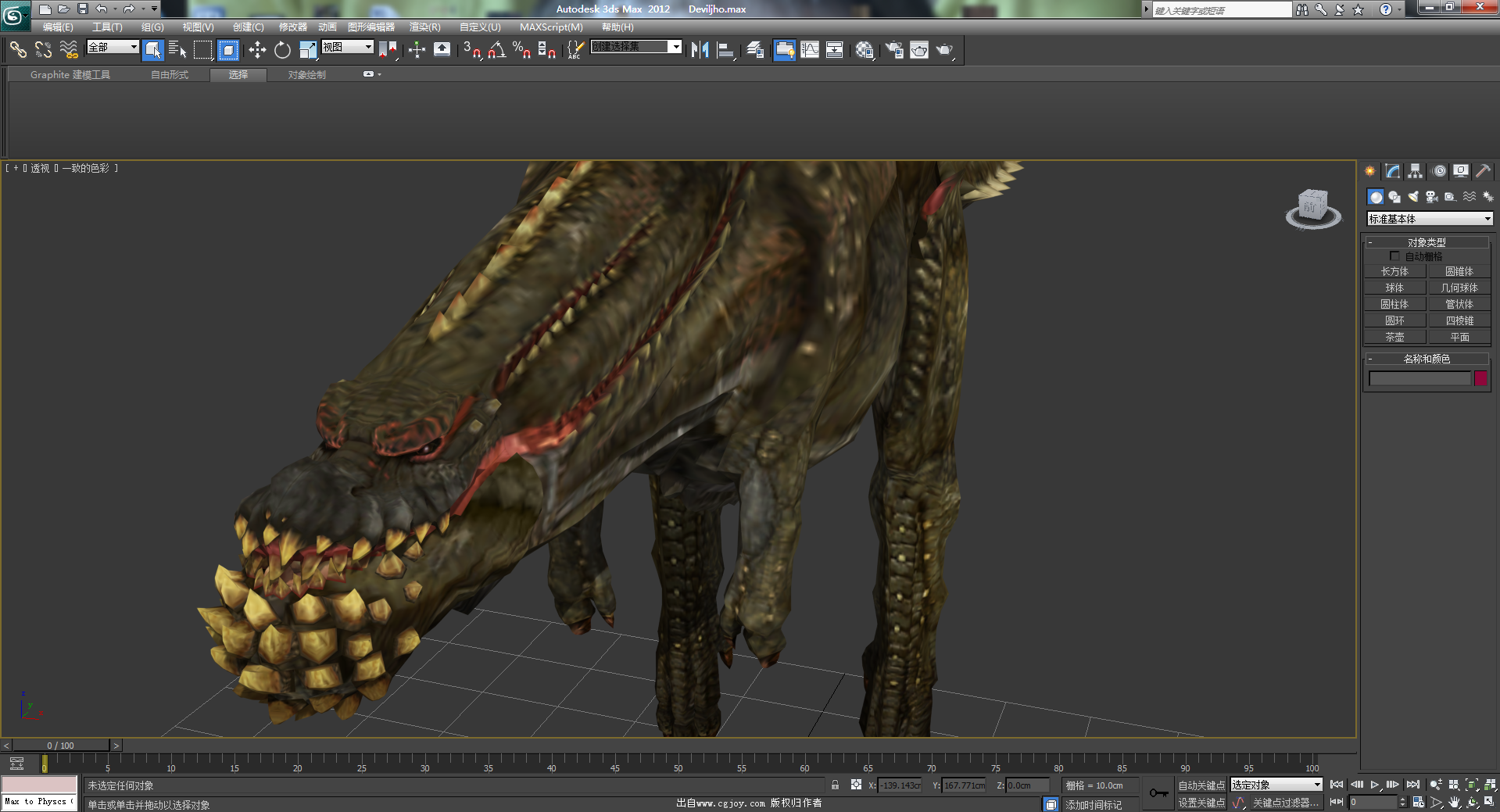This screenshot has height=812, width=1500.
Task: Open Rendered Frame Window
Action: pyautogui.click(x=919, y=50)
